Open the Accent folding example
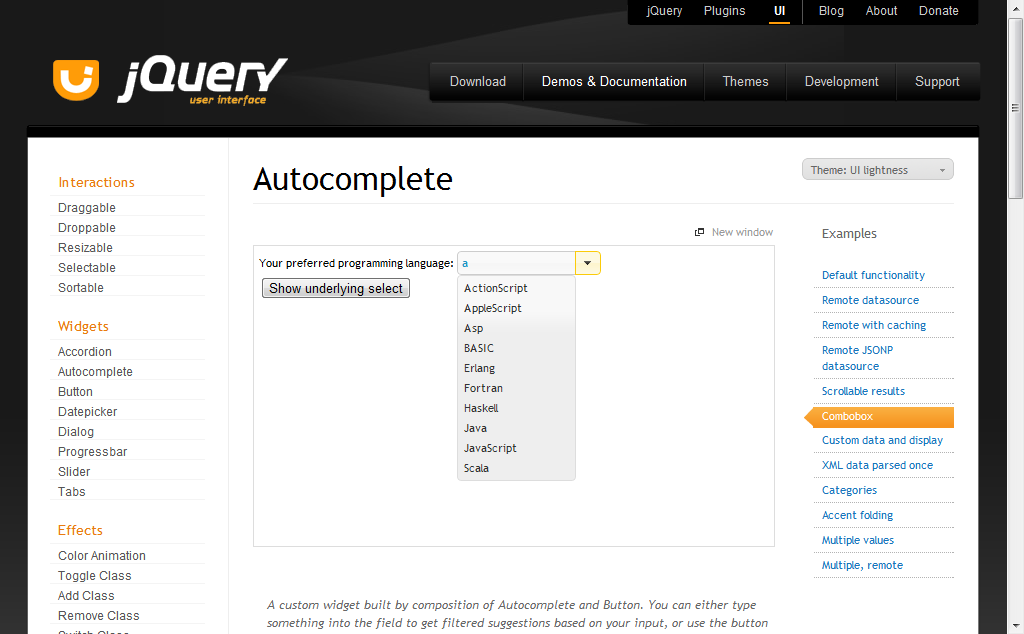This screenshot has width=1024, height=634. click(857, 515)
